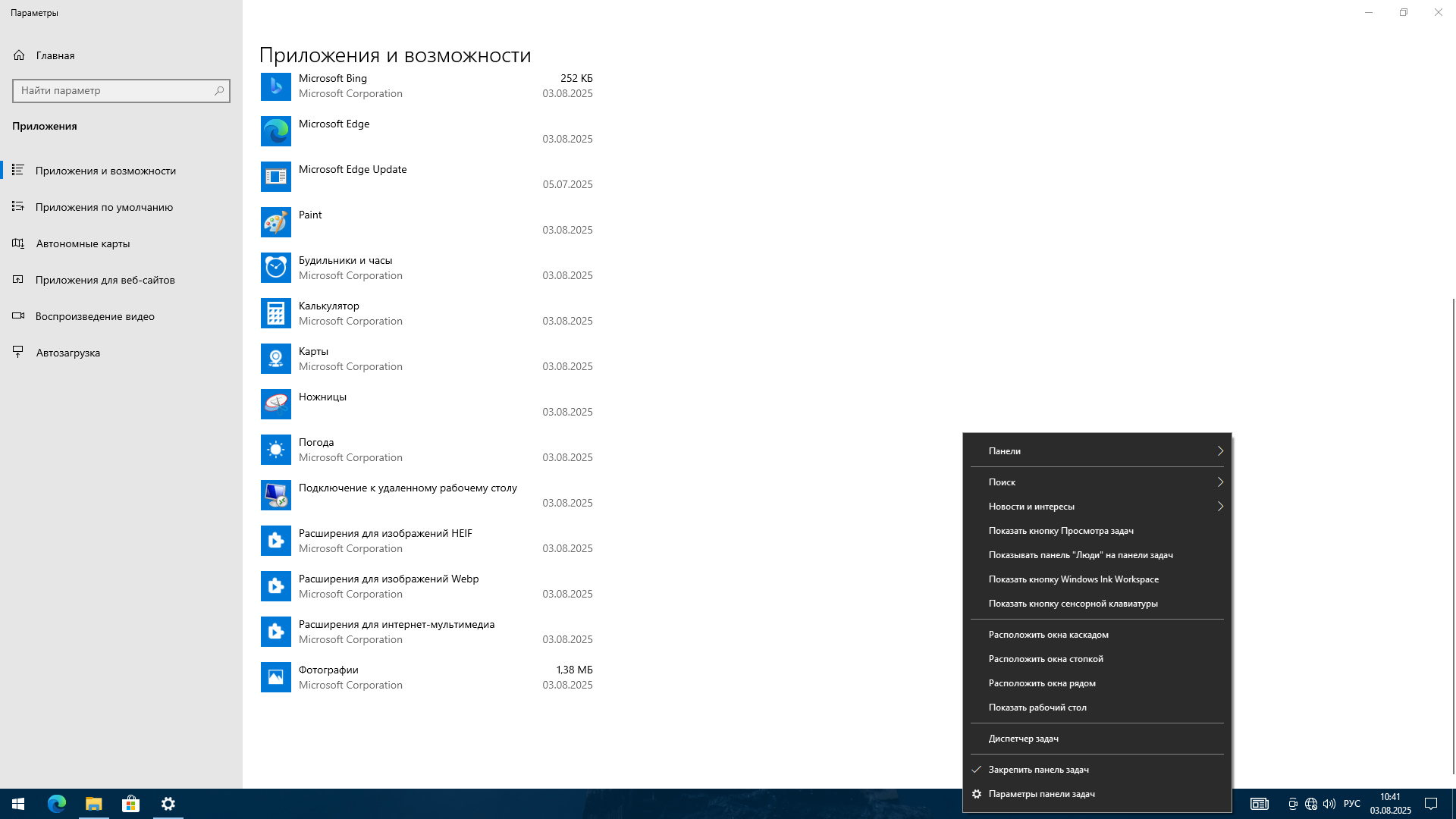This screenshot has height=819, width=1456.
Task: Toggle Показывать панель "Люди" на панели задач
Action: (x=1097, y=555)
